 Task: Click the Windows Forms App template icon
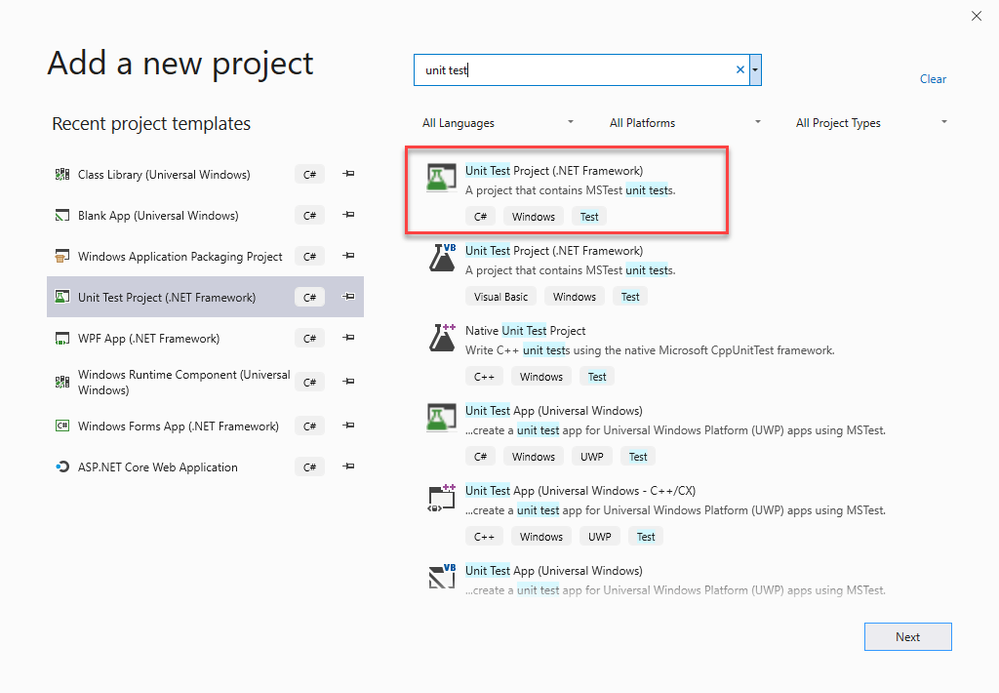(62, 426)
